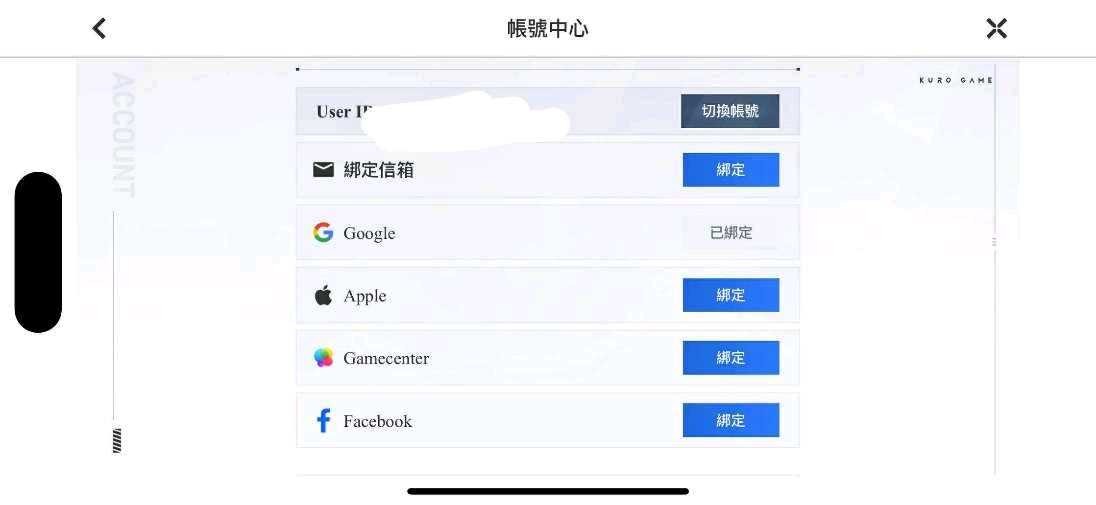Bind Gamecenter with its 綁定 button
Screen dimensions: 1096x505
[x=730, y=357]
